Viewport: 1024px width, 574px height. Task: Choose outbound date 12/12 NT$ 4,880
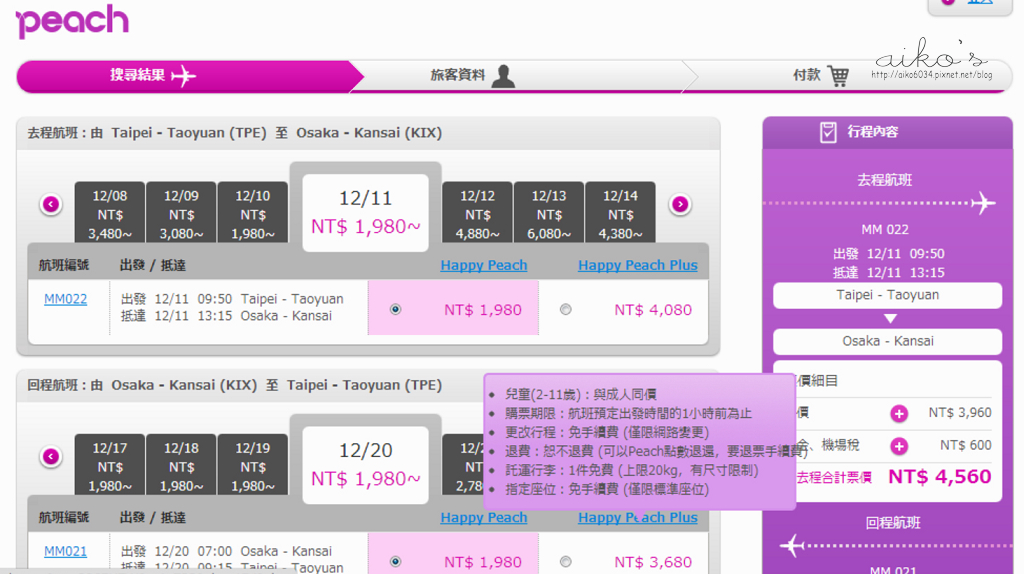477,213
